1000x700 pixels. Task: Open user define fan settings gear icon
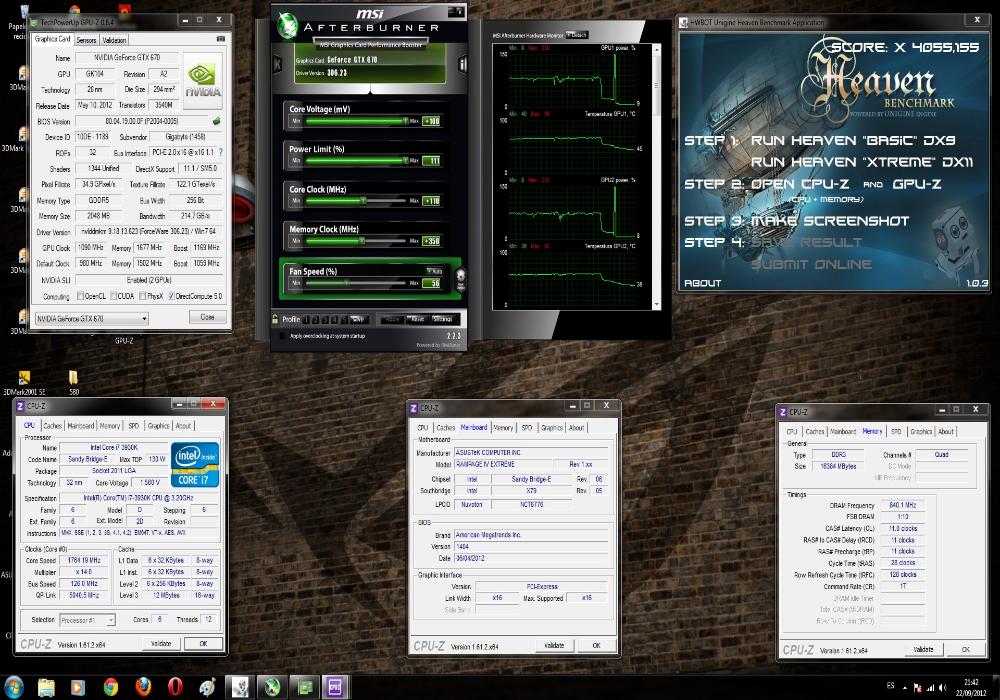pyautogui.click(x=460, y=279)
